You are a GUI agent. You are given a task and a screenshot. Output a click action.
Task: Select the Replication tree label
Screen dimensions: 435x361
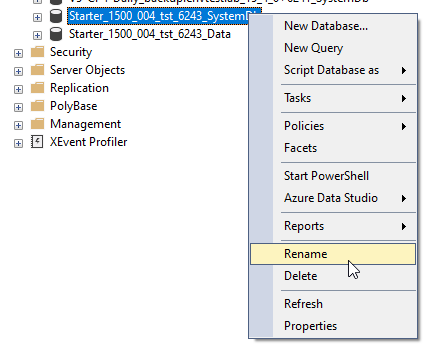[79, 88]
